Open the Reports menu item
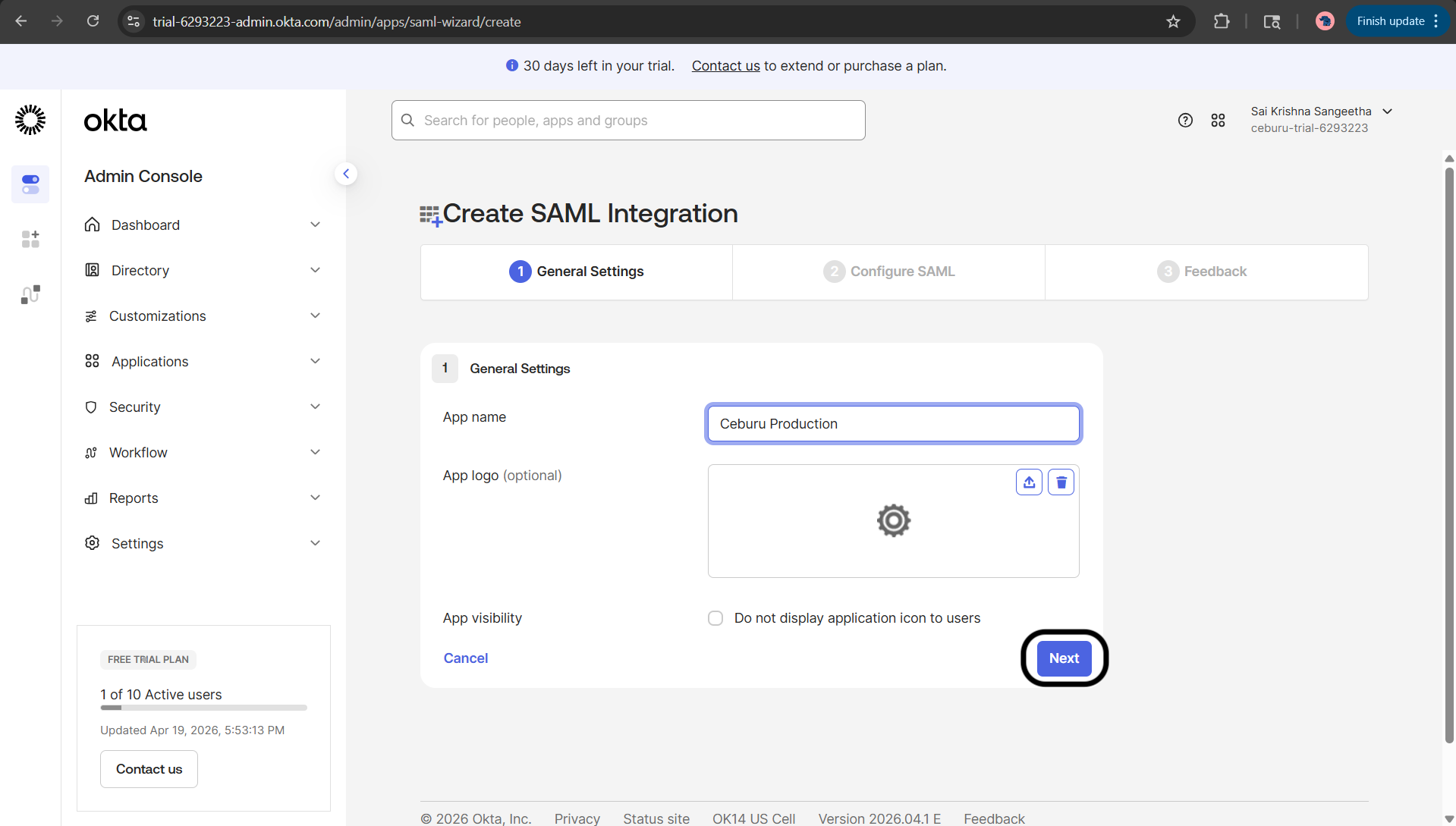This screenshot has width=1456, height=826. pyautogui.click(x=203, y=498)
